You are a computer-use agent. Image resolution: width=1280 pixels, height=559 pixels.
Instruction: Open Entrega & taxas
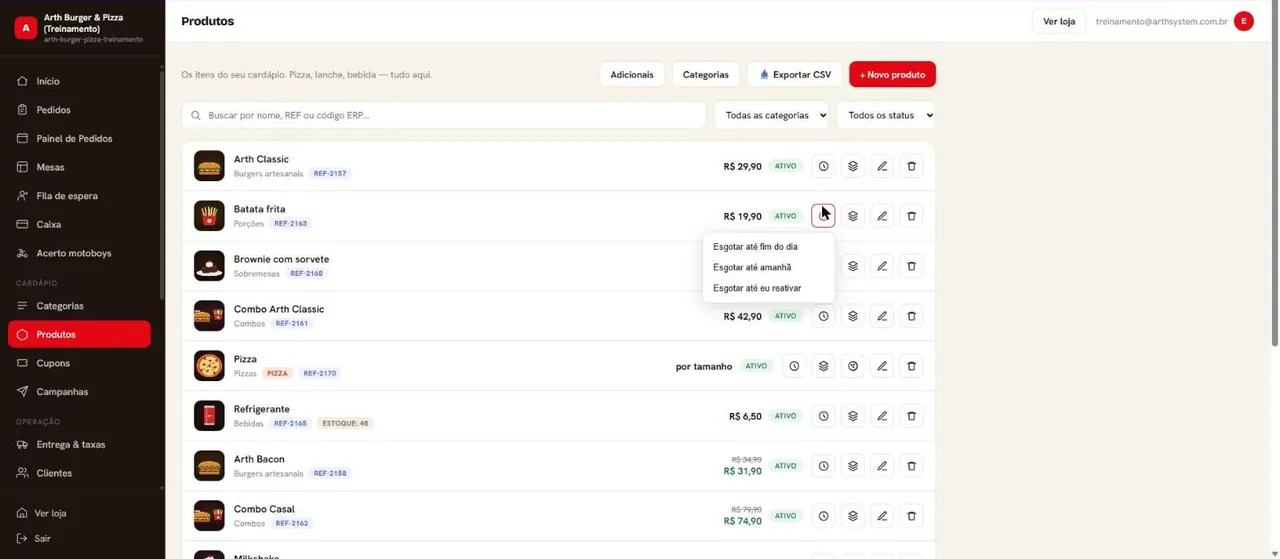tap(79, 444)
